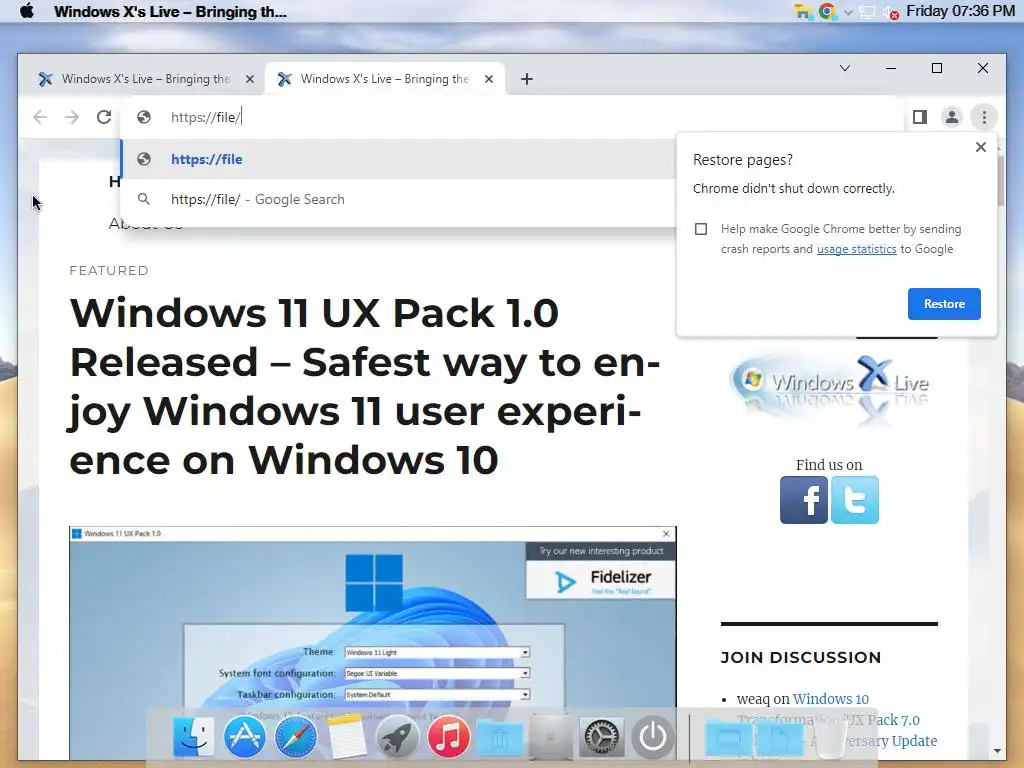Open the Trash can in the dock
The width and height of the screenshot is (1024, 768).
pyautogui.click(x=831, y=738)
